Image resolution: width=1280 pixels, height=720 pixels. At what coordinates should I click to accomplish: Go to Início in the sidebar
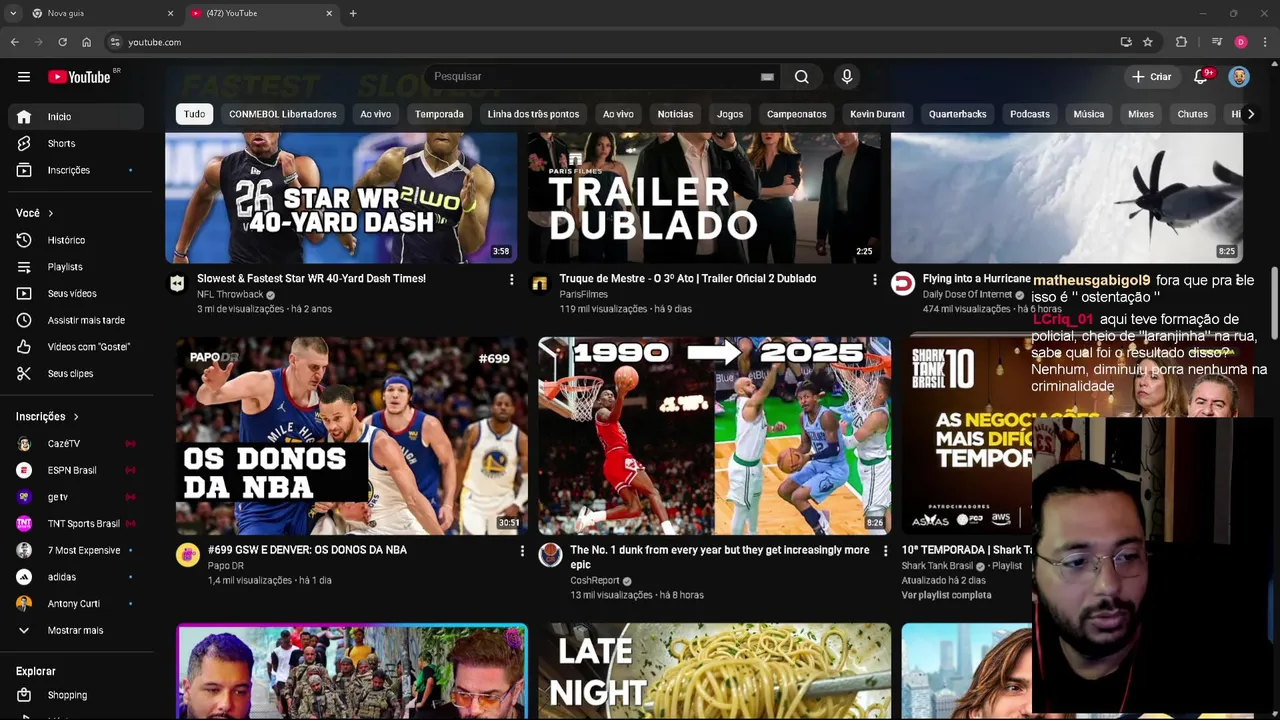coord(76,117)
